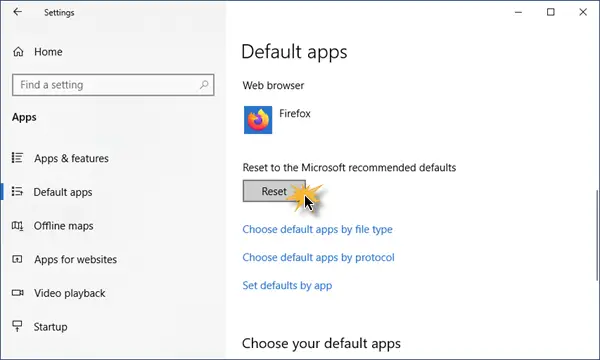Screen dimensions: 600x360
Task: Click the search magnifier icon
Action: pyautogui.click(x=204, y=85)
